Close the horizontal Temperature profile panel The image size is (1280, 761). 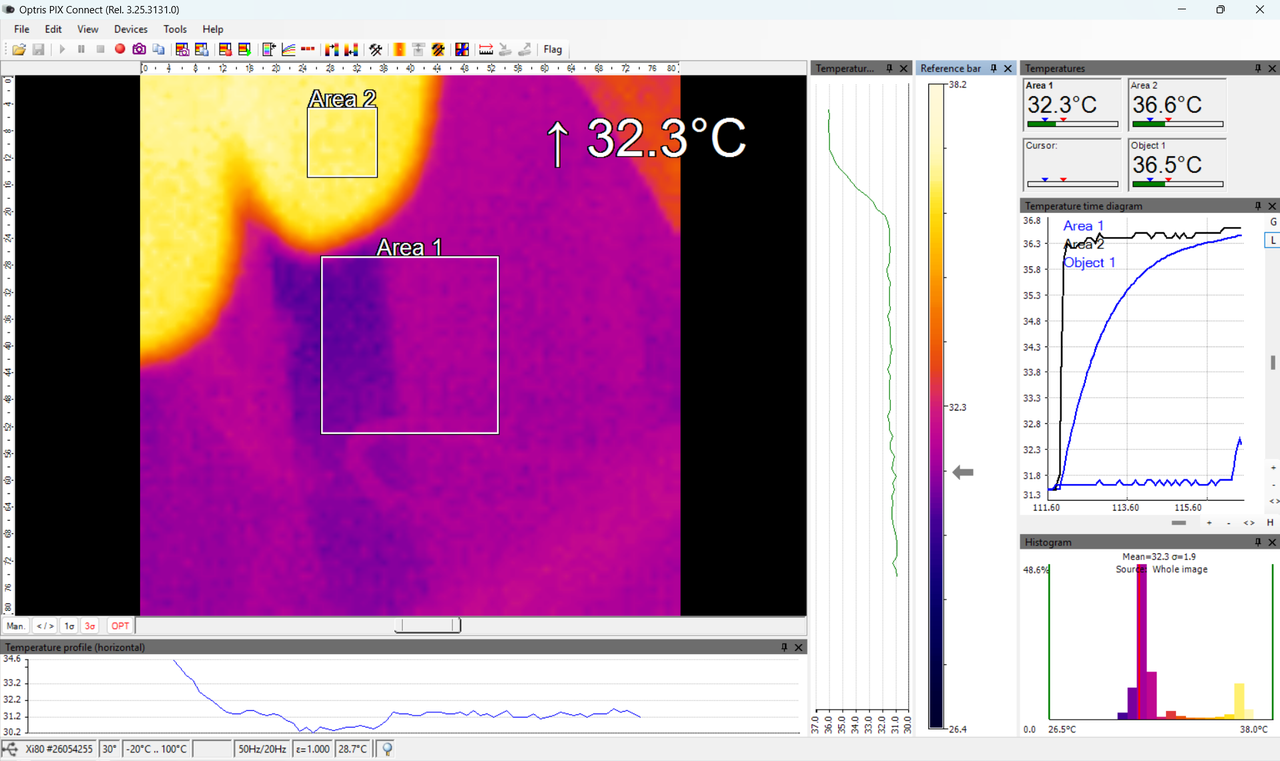click(798, 647)
